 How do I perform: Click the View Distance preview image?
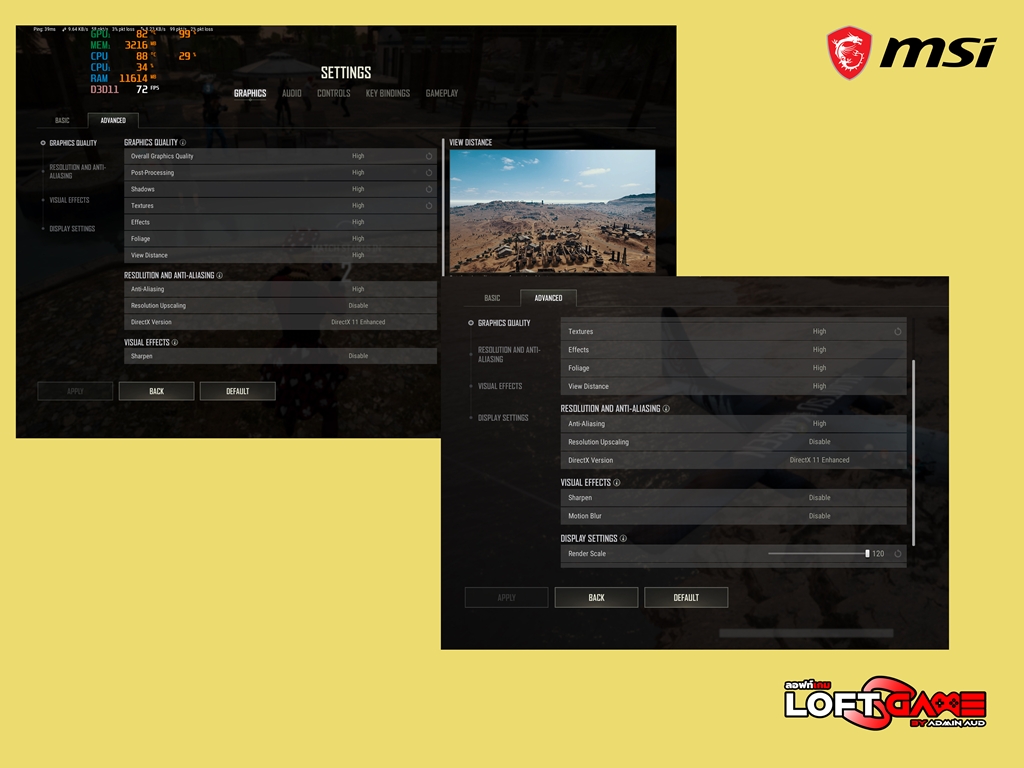tap(552, 211)
